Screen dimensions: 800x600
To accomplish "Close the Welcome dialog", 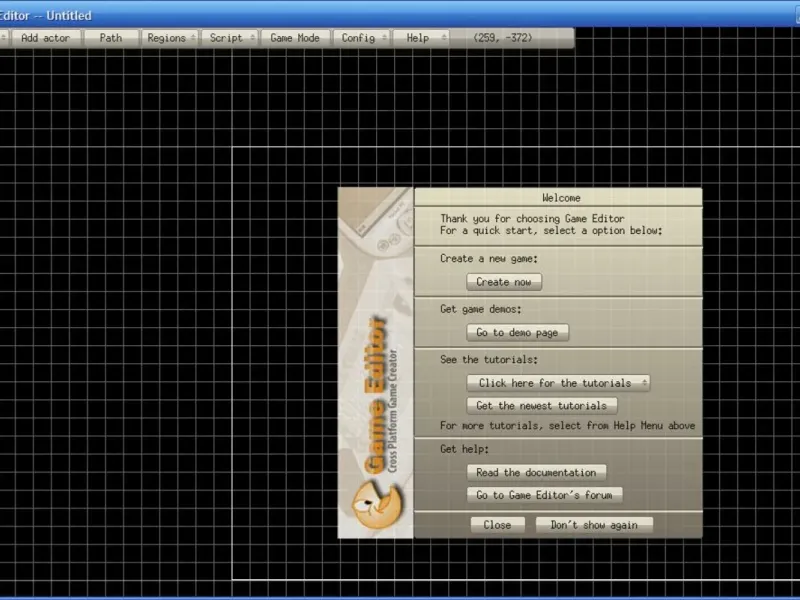I will (497, 525).
